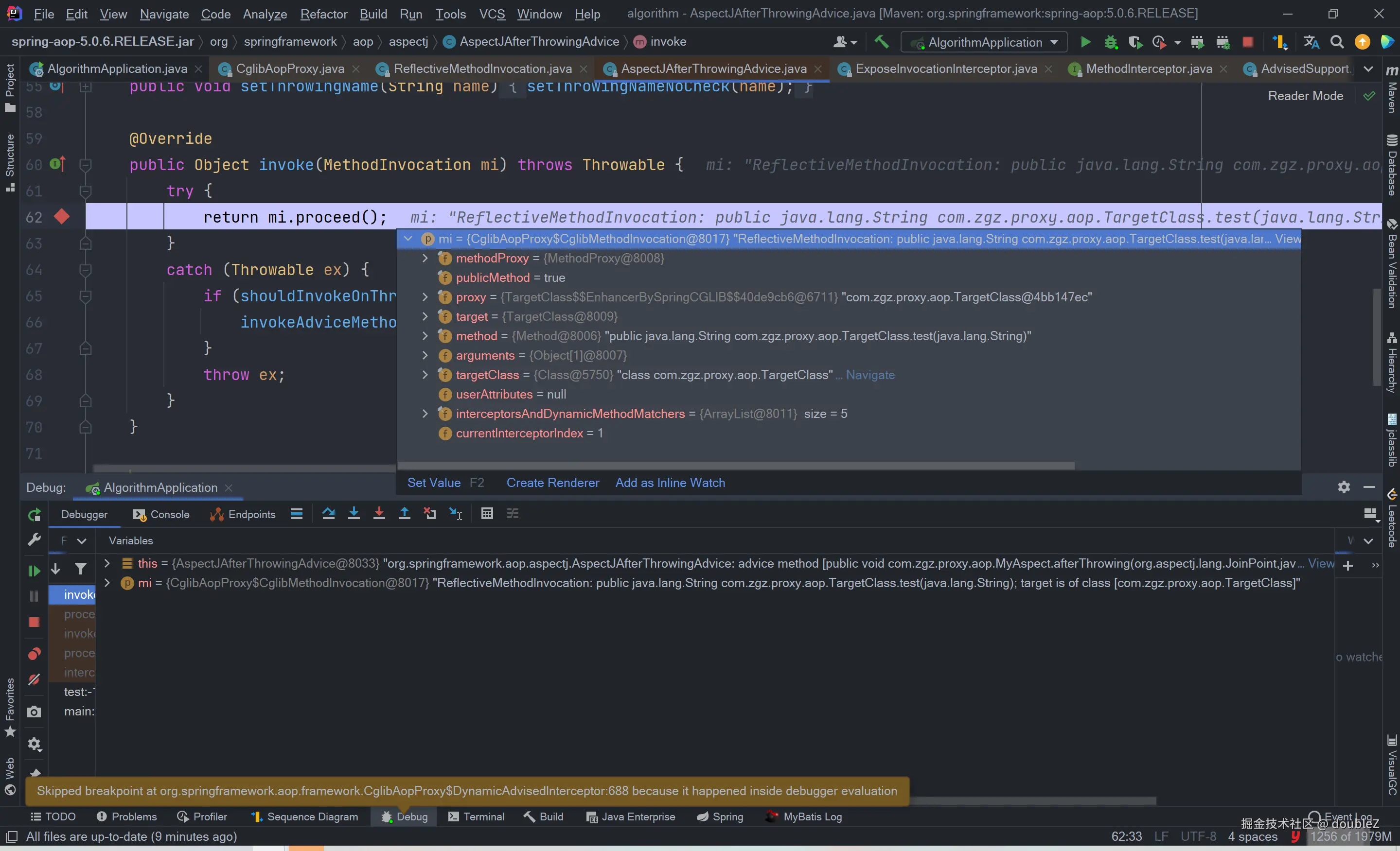Expand the interceptorsAndDynamicMethodMatchers field
Viewport: 1400px width, 851px height.
tap(425, 414)
